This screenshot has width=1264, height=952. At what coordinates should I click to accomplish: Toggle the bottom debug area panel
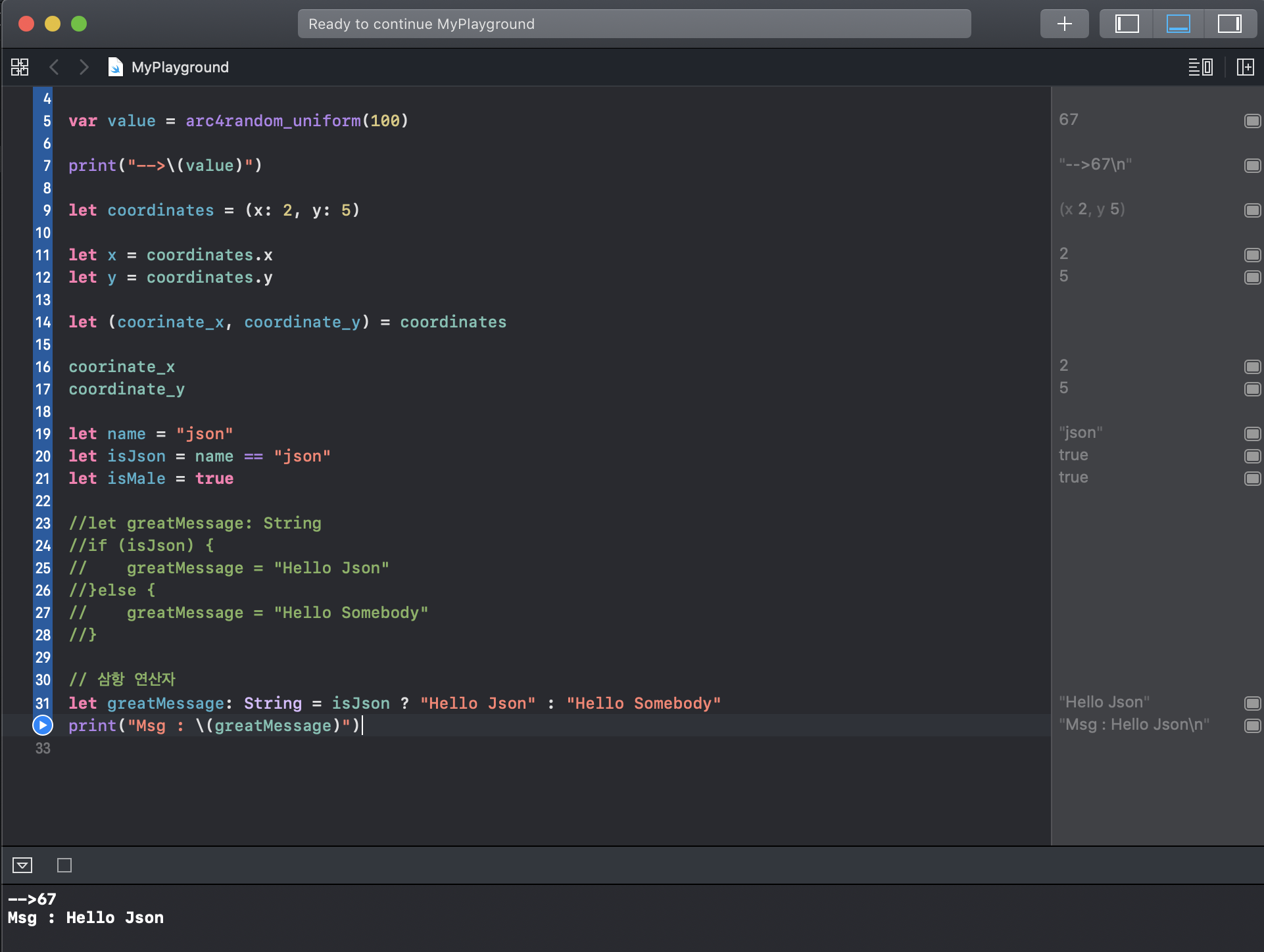[x=1178, y=24]
